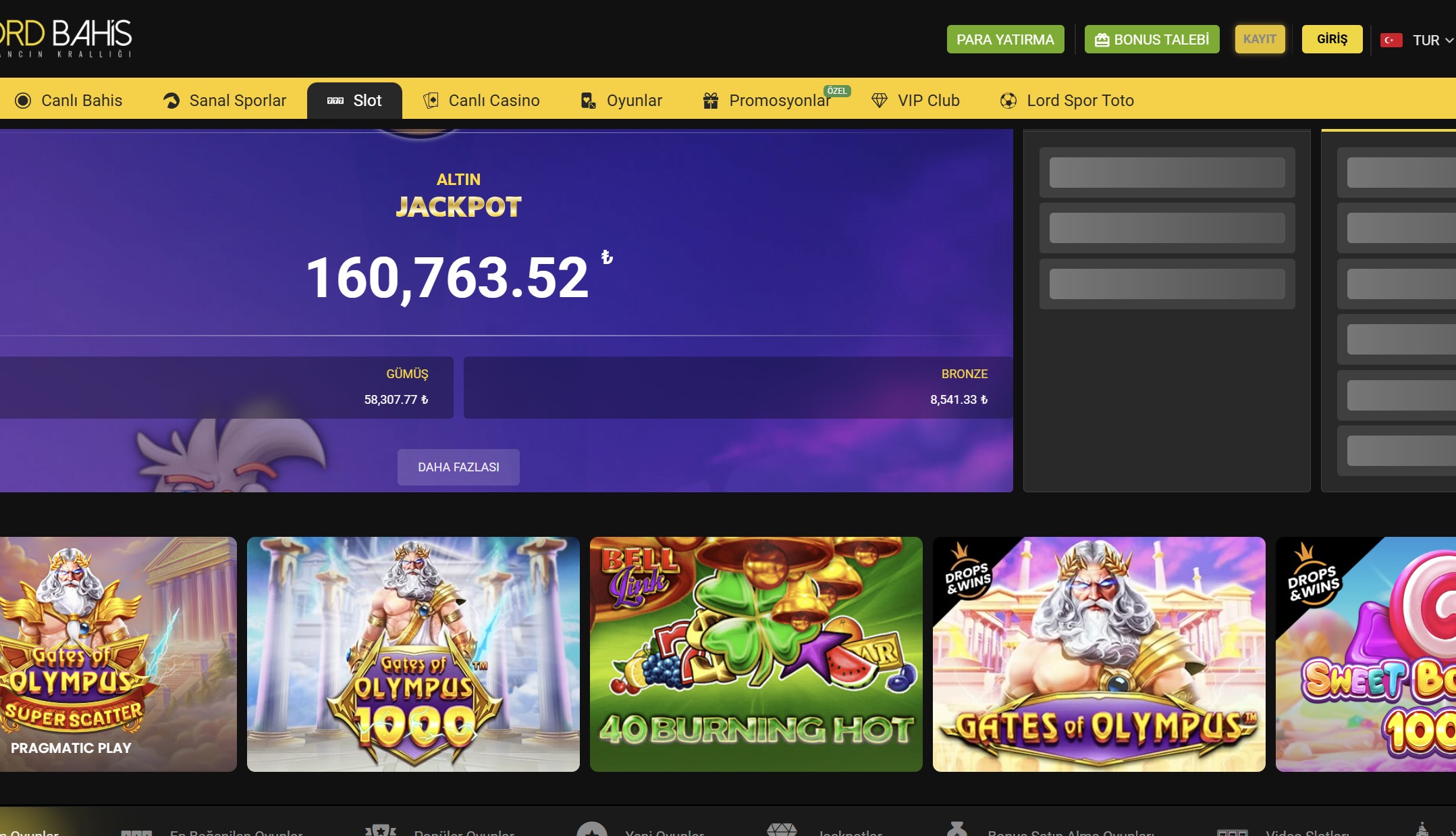The width and height of the screenshot is (1456, 836).
Task: Click the KAYIT registration button
Action: click(x=1260, y=38)
